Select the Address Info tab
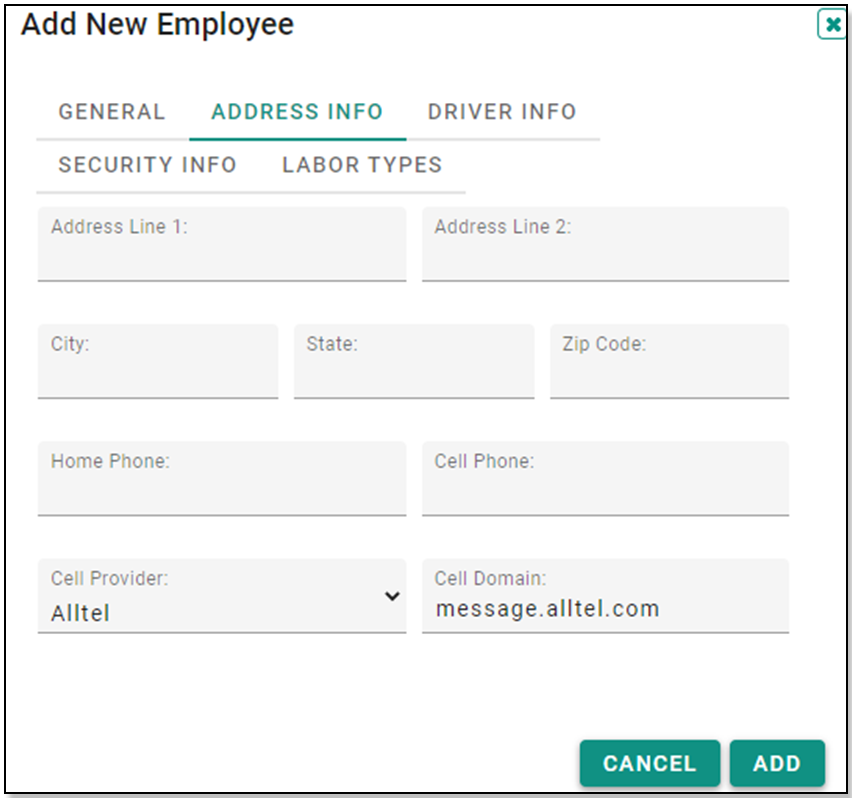Image resolution: width=852 pixels, height=798 pixels. pos(297,112)
